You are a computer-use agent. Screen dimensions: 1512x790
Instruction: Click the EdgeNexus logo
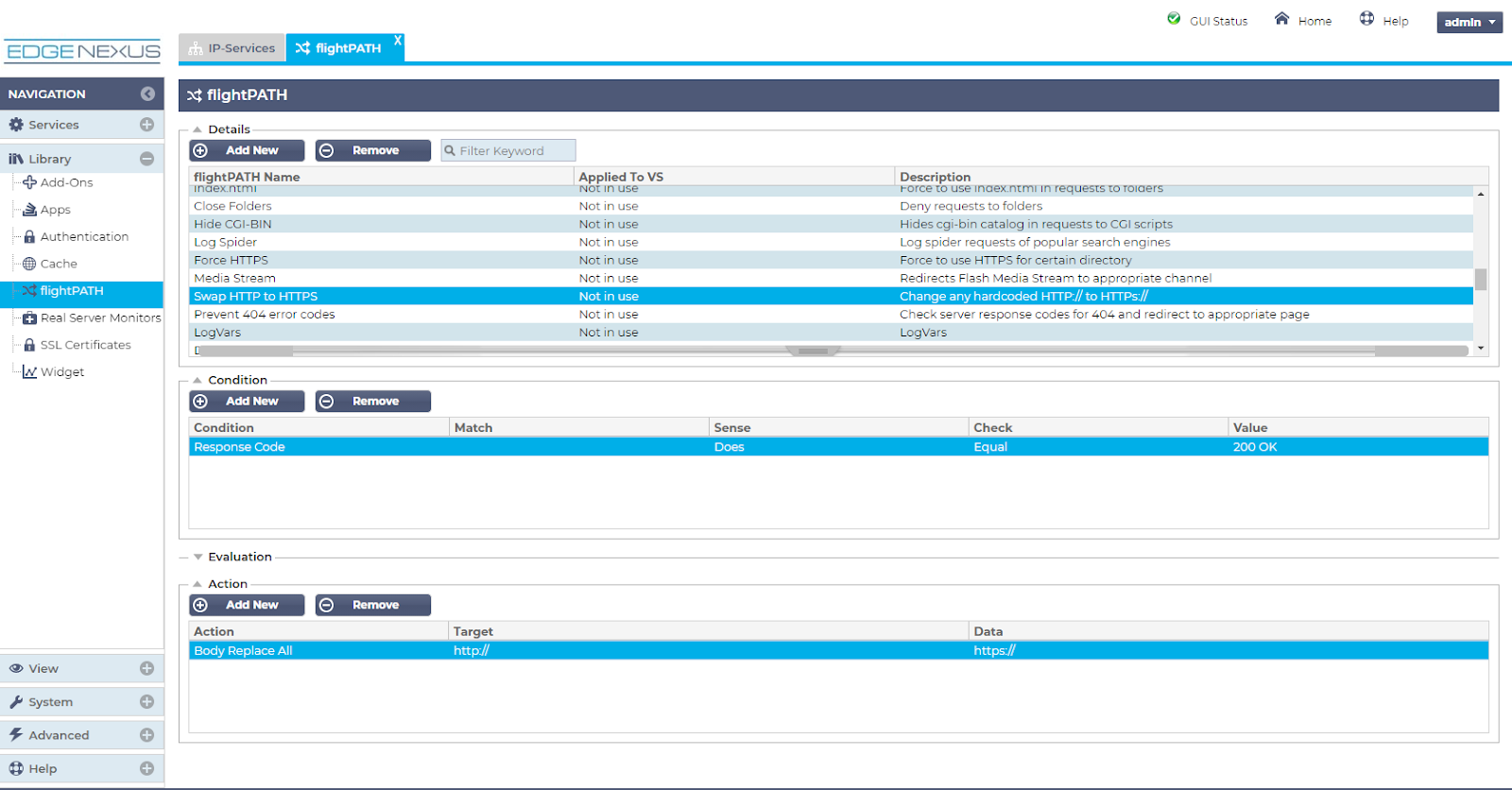click(83, 51)
